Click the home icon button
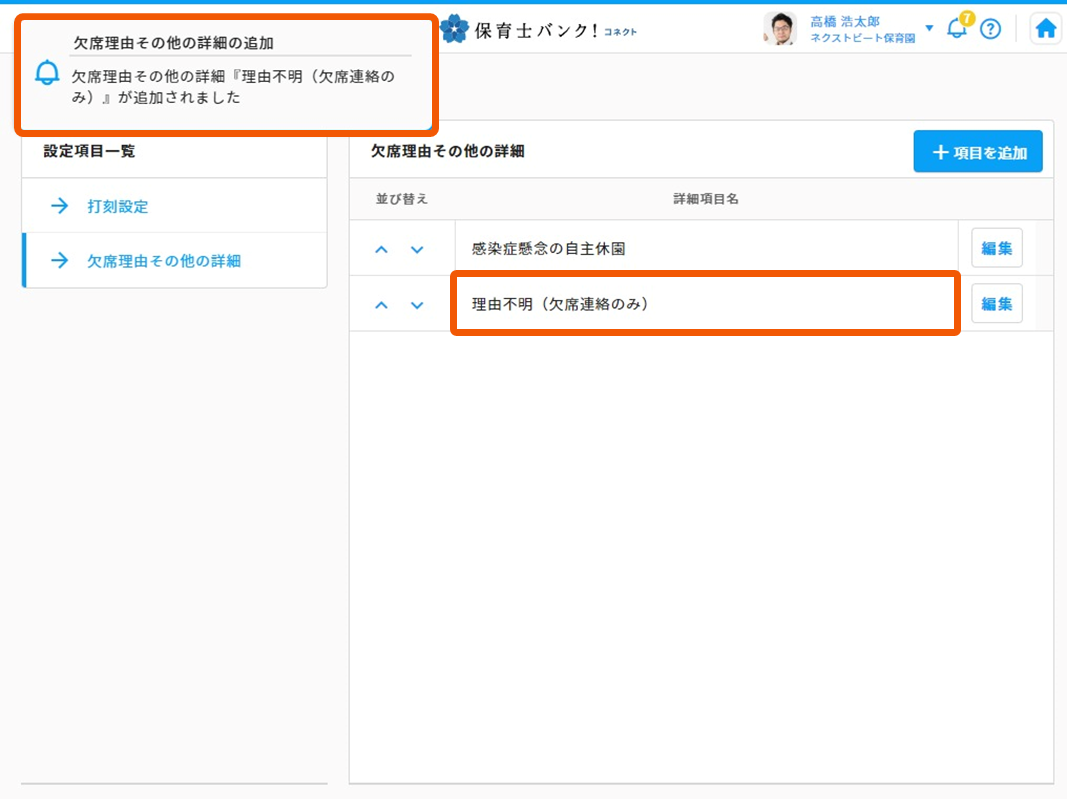The image size is (1067, 800). pos(1046,28)
